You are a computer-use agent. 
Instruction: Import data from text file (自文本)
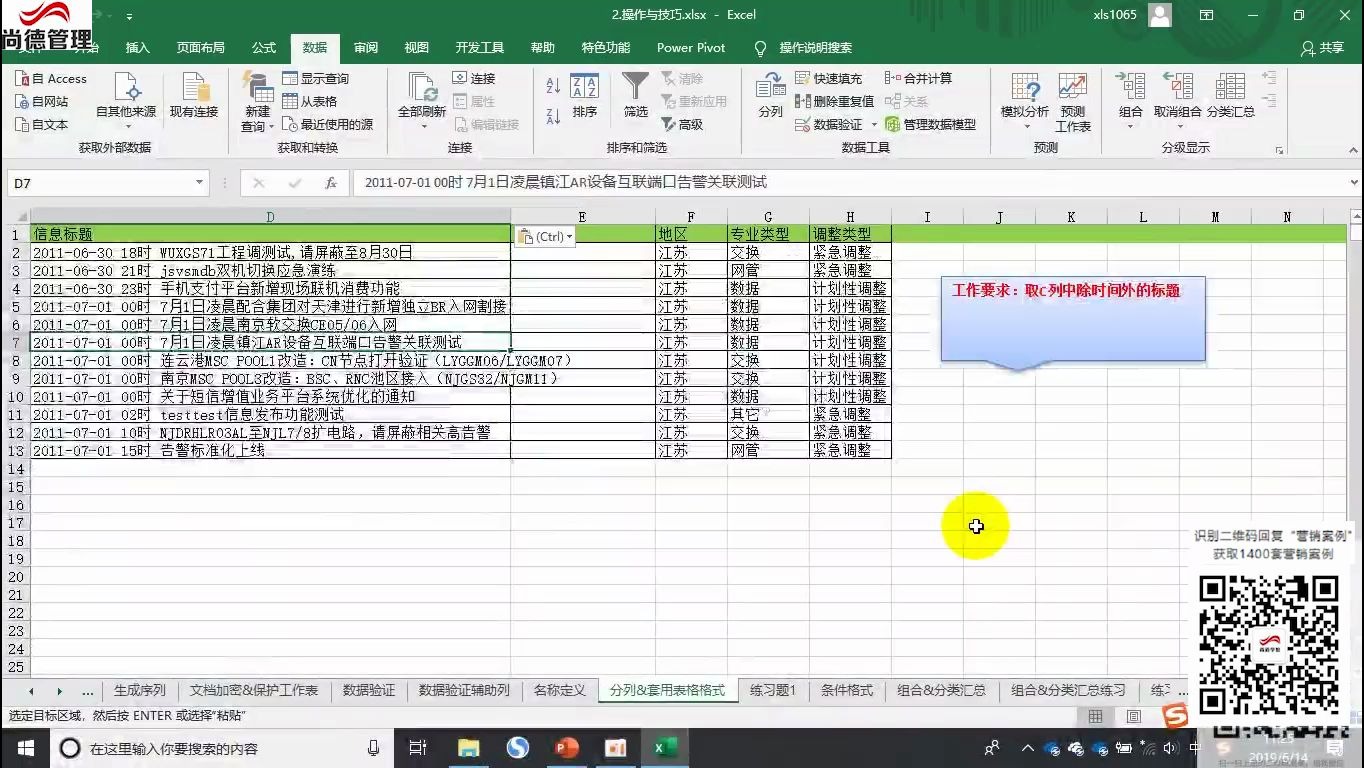click(42, 125)
